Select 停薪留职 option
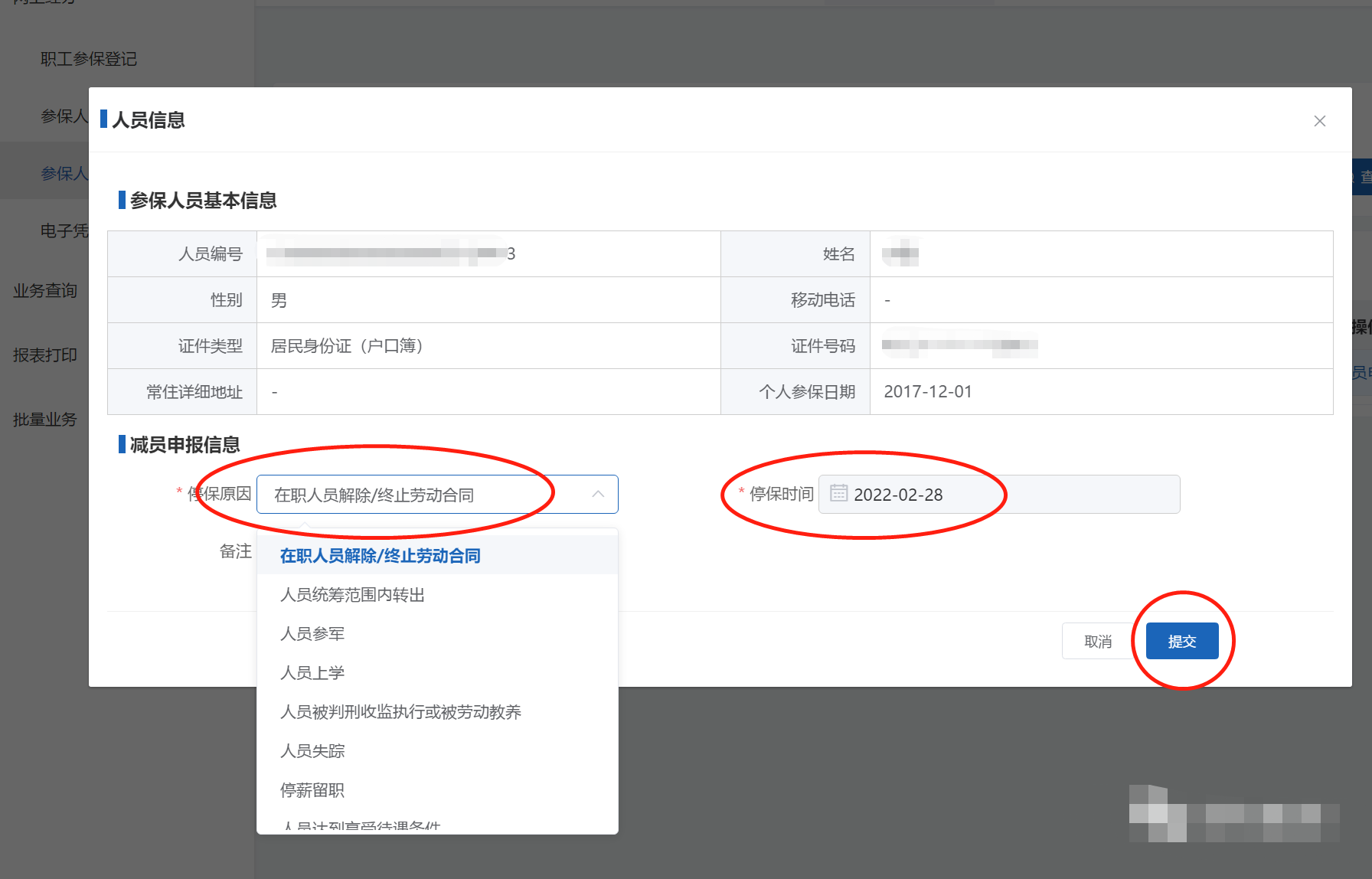The image size is (1372, 879). click(312, 790)
